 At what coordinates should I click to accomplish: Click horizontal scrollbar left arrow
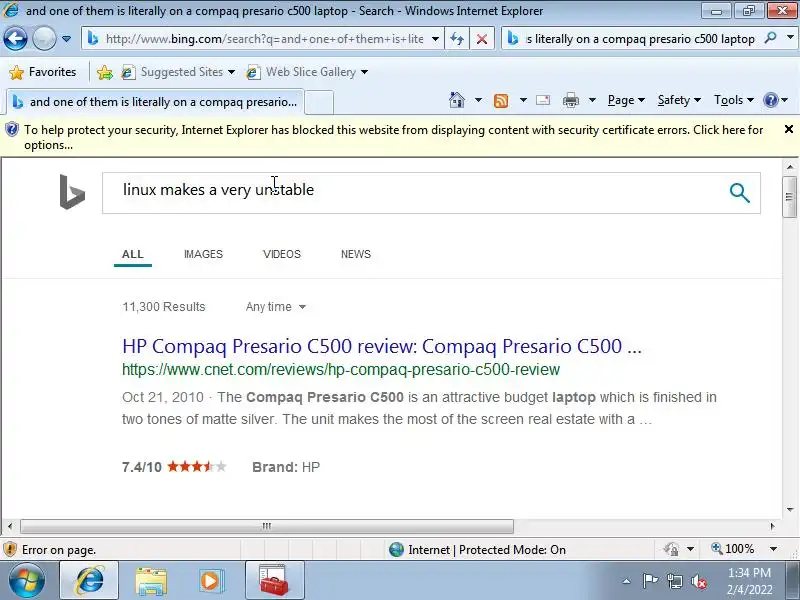click(9, 526)
